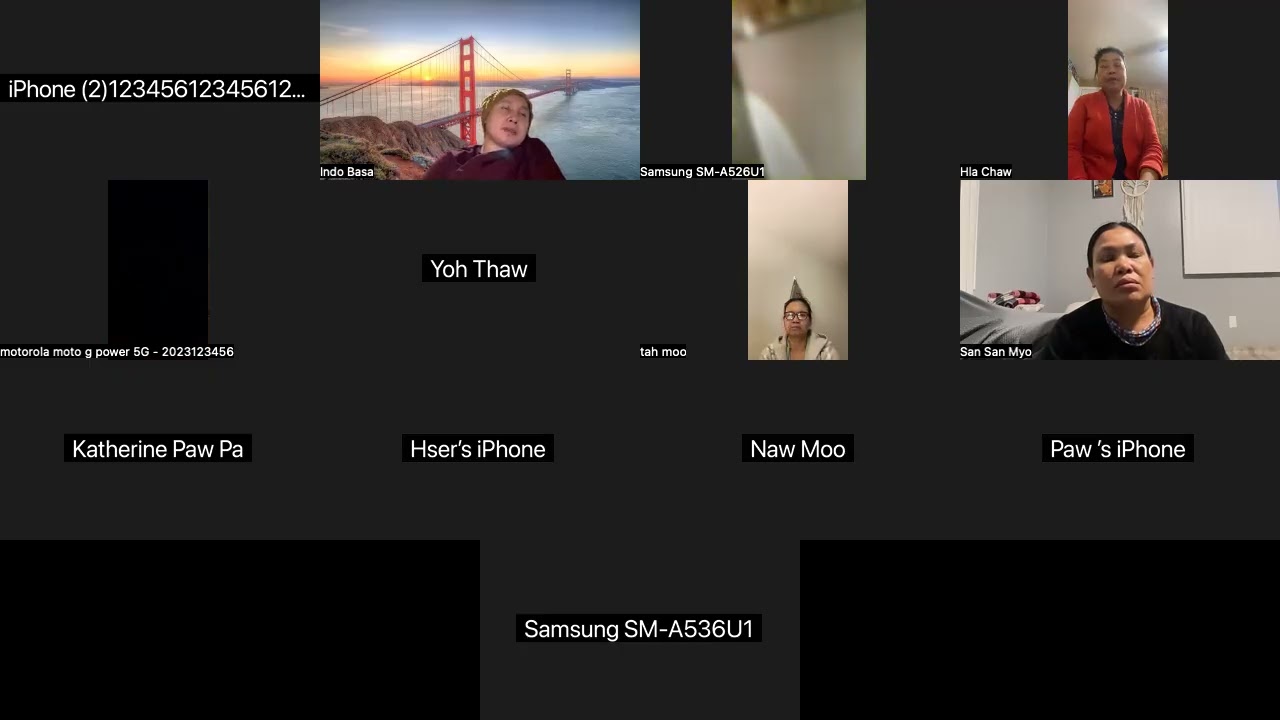Click the "motorola moto g power 5G" name label
Viewport: 1280px width, 720px height.
coord(117,352)
